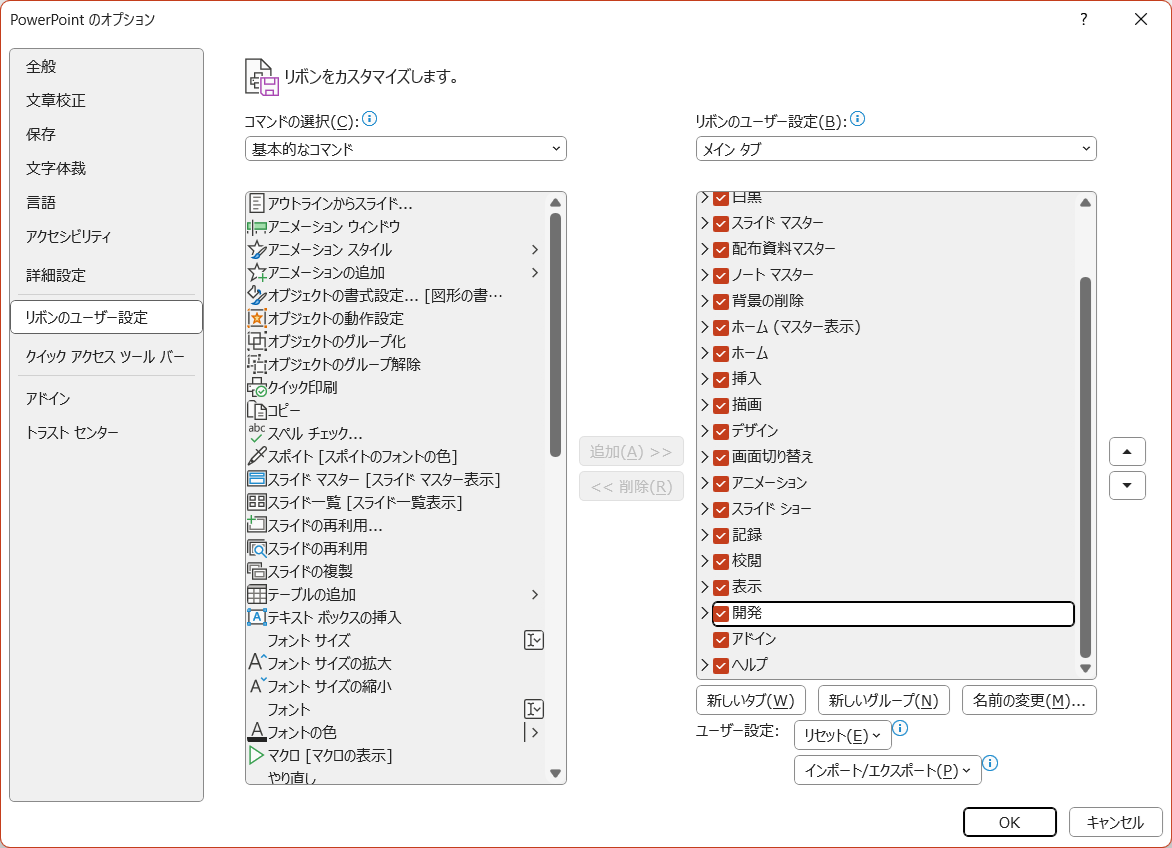Image resolution: width=1172 pixels, height=848 pixels.
Task: Click the 新しいグループ button
Action: click(x=883, y=701)
